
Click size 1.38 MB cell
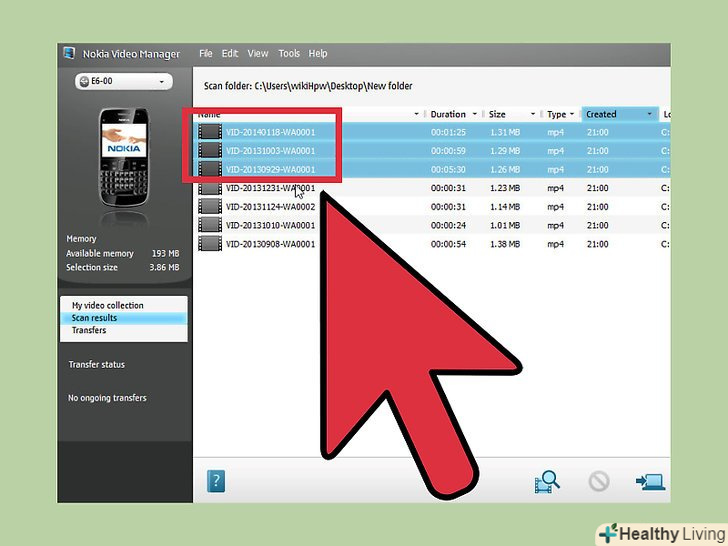[505, 244]
